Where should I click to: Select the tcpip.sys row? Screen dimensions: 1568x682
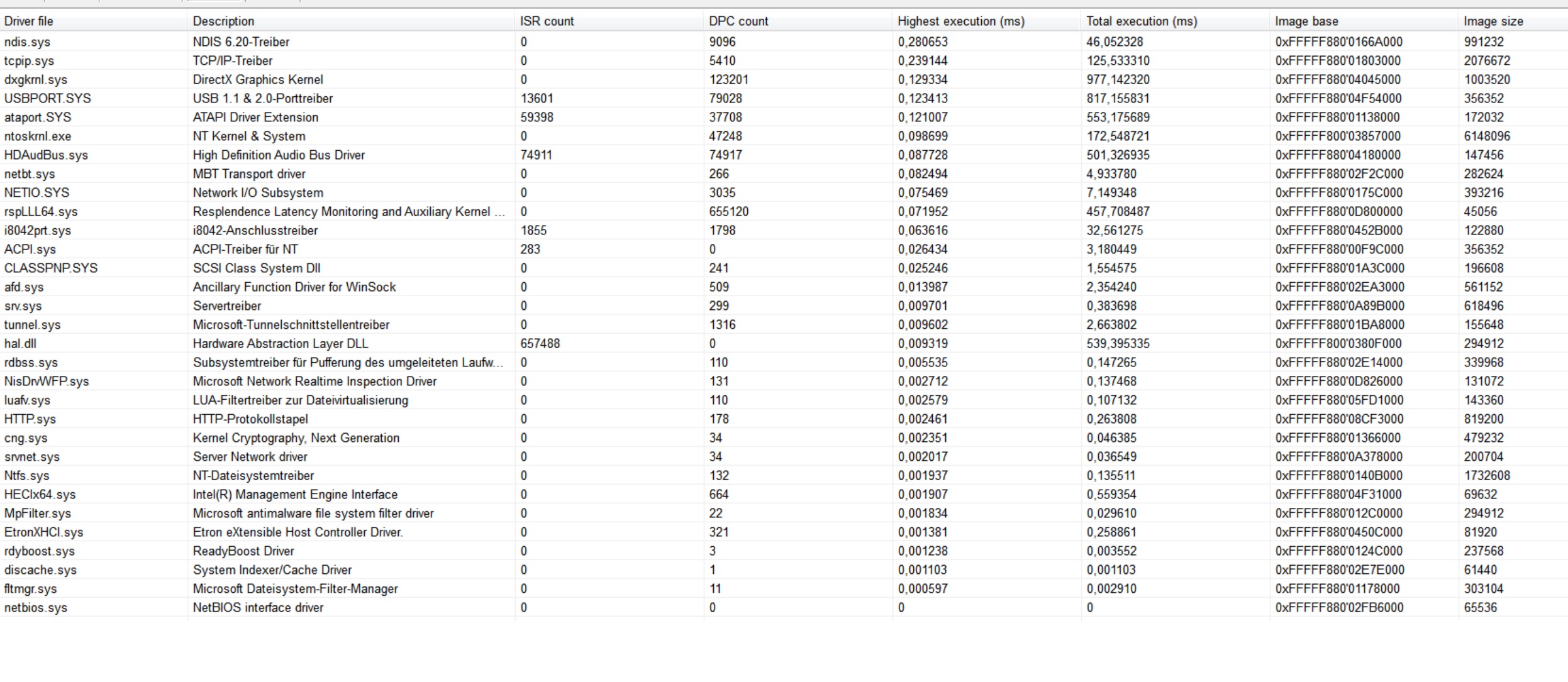pyautogui.click(x=29, y=61)
